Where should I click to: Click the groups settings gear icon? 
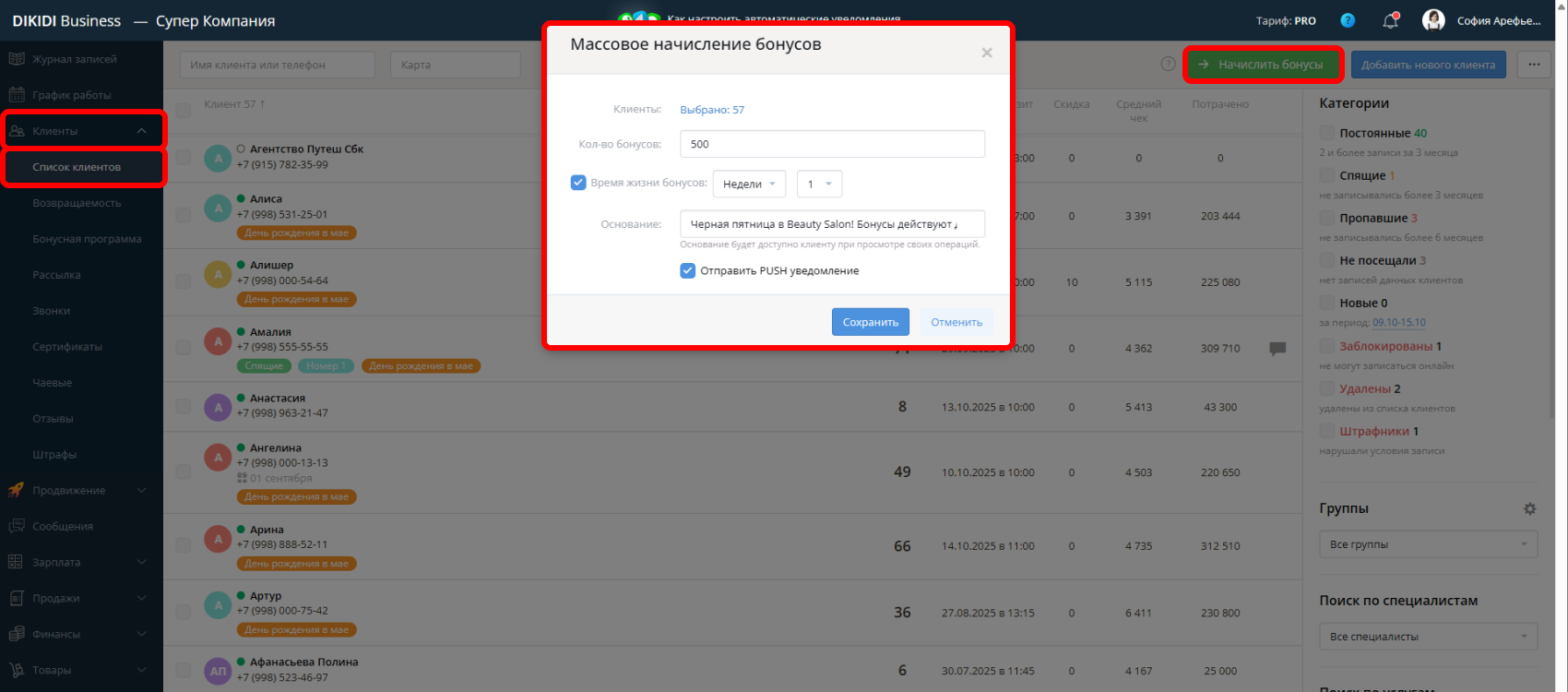tap(1529, 509)
